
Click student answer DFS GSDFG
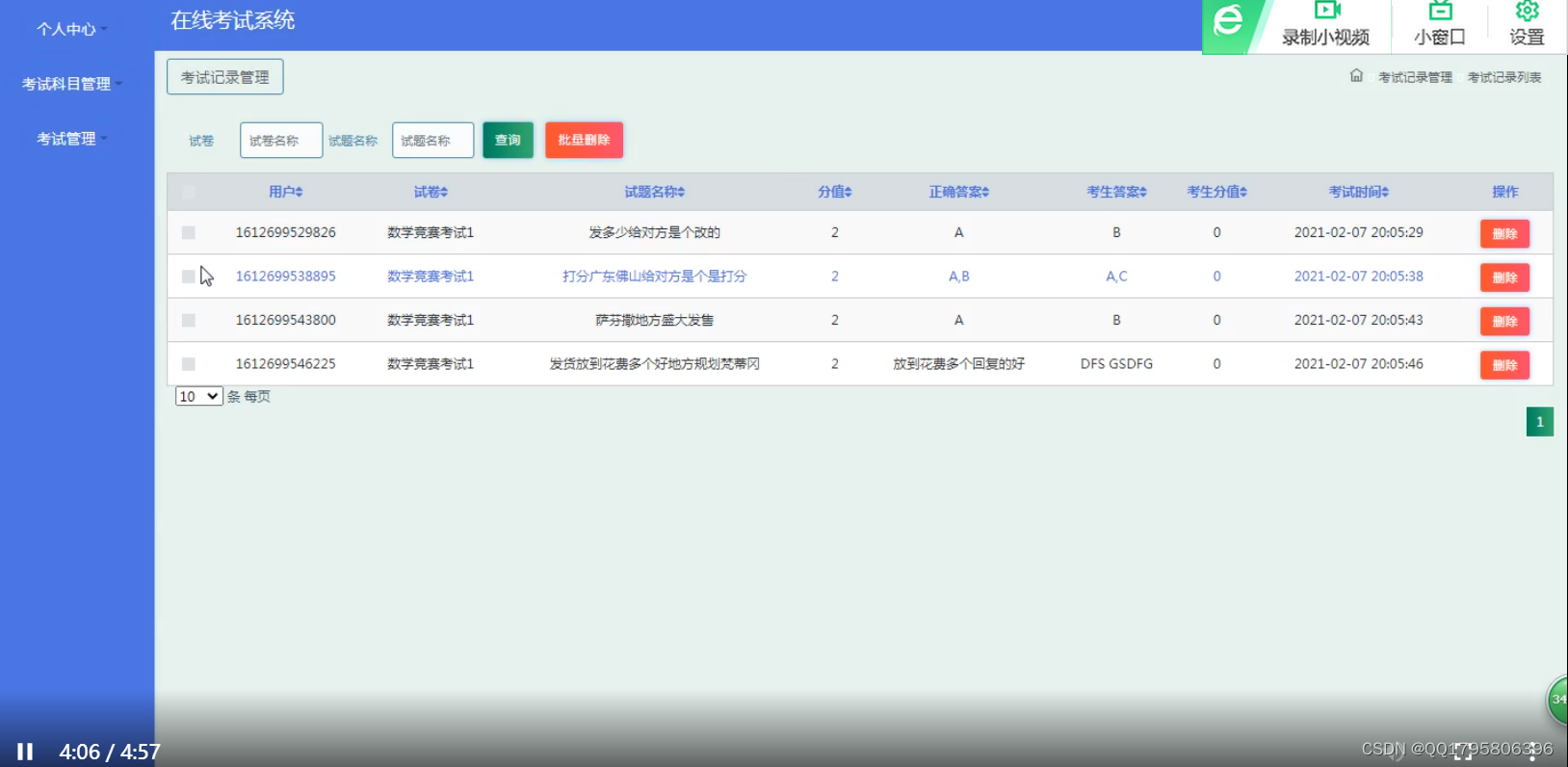pyautogui.click(x=1116, y=364)
